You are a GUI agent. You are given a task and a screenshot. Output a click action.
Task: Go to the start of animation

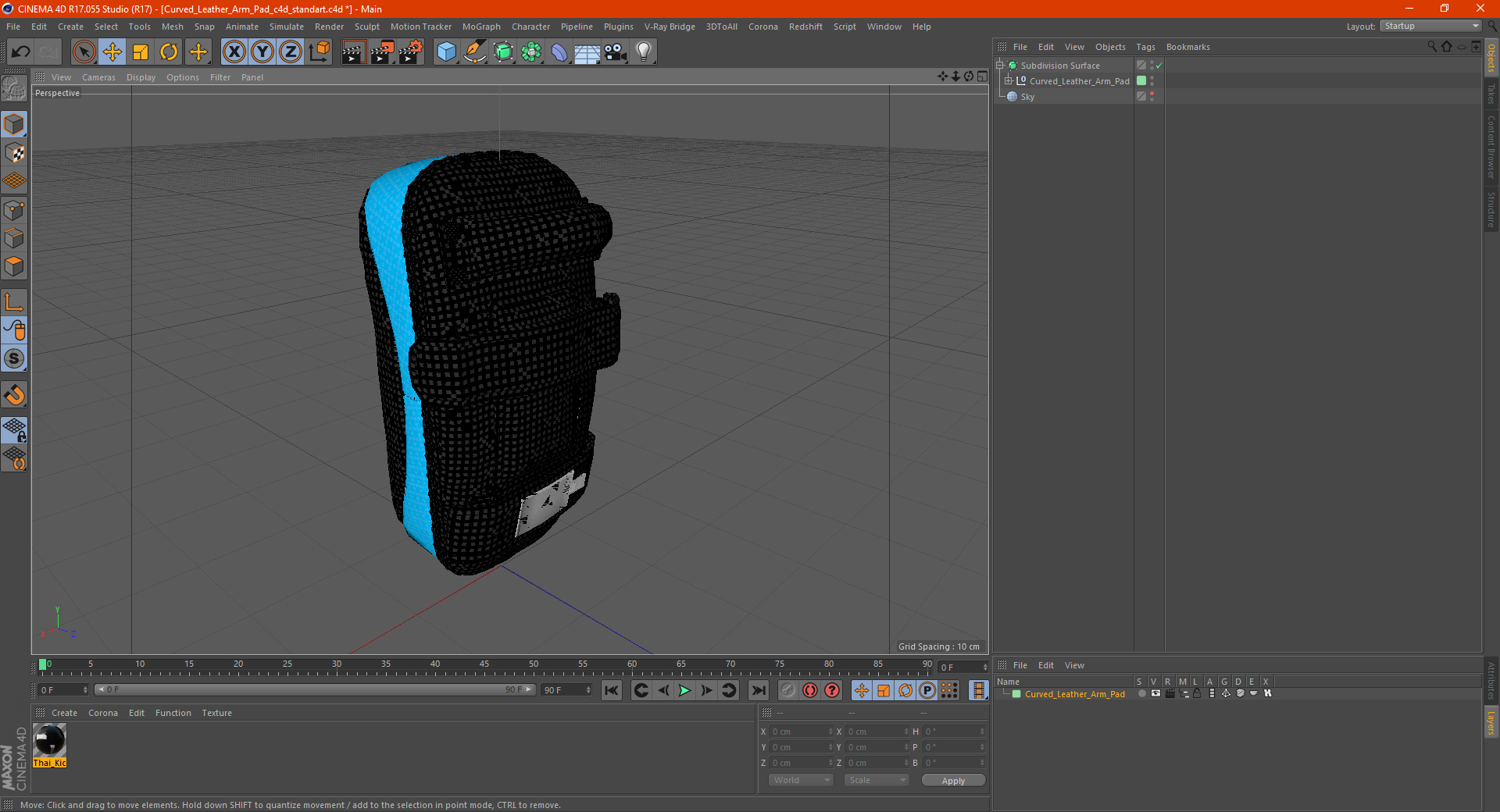[612, 690]
